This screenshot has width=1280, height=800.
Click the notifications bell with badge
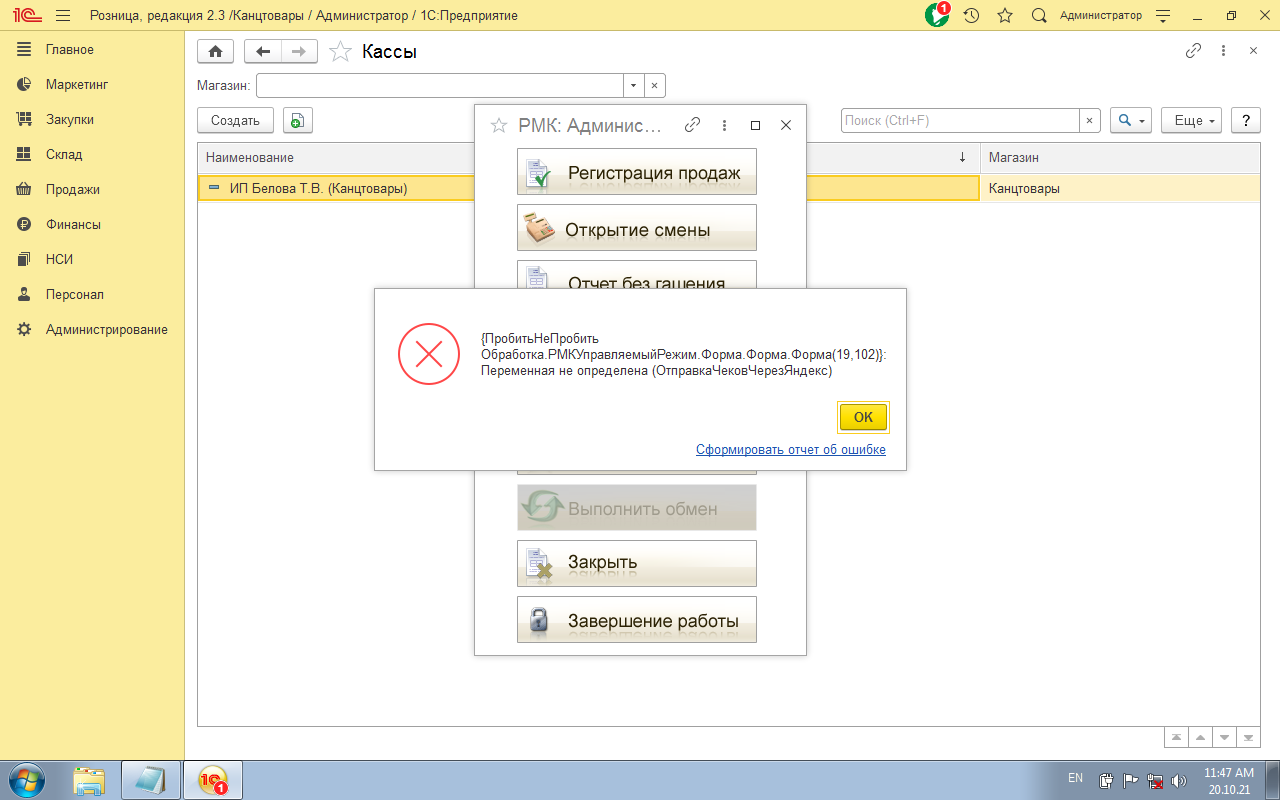(x=937, y=15)
